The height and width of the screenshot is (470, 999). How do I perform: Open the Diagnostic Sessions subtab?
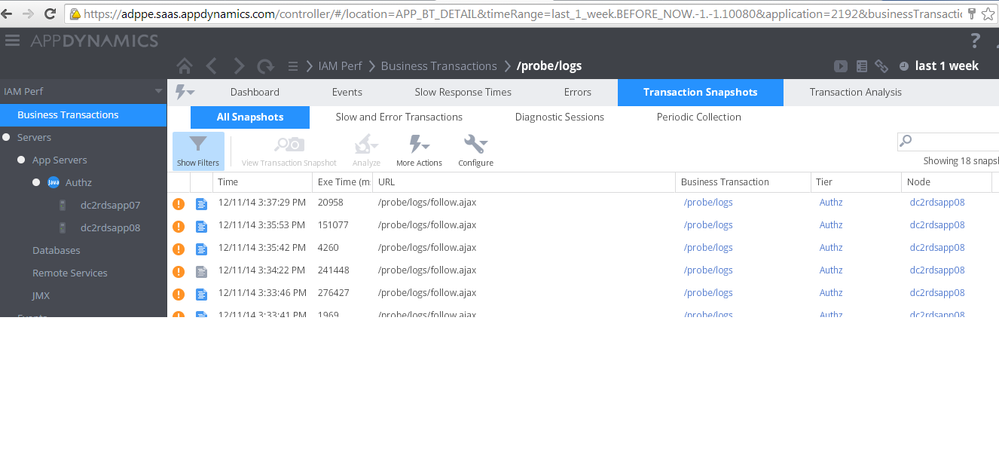[x=559, y=117]
